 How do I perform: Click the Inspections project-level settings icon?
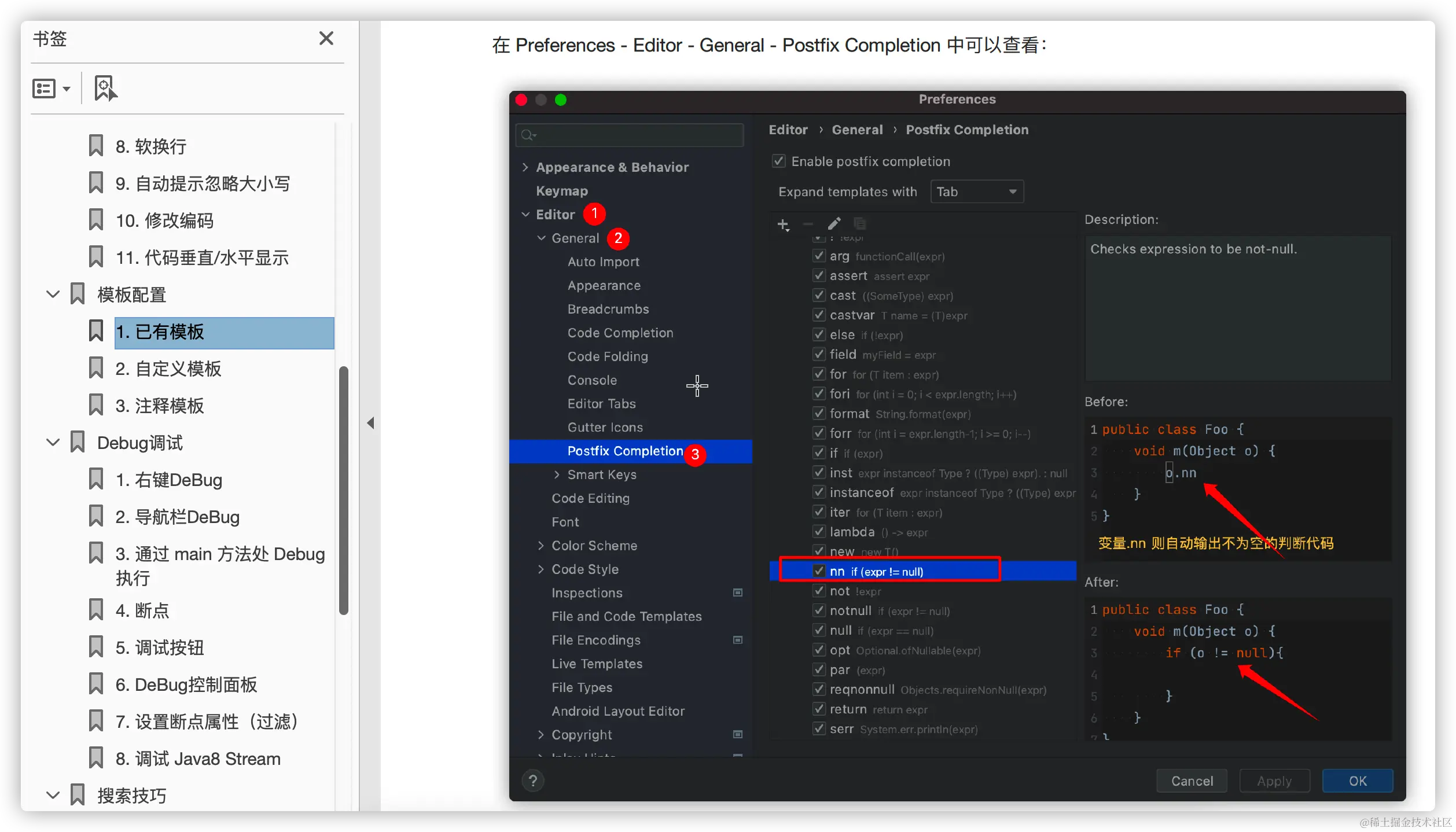[738, 592]
